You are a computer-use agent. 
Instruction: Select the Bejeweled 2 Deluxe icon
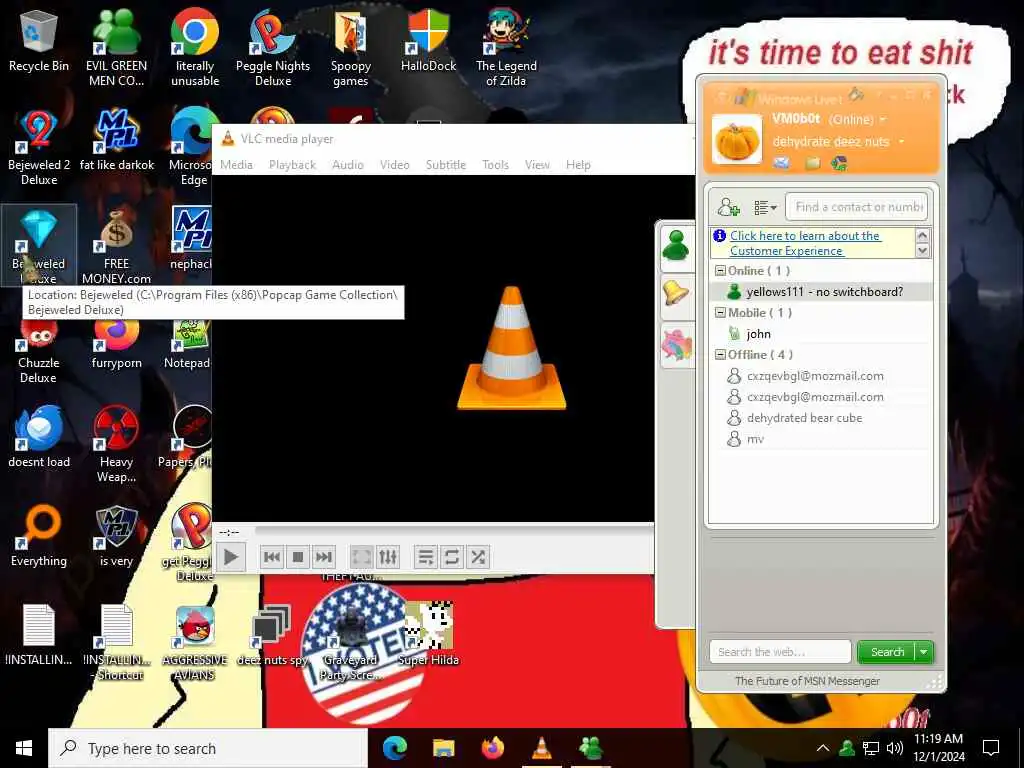pyautogui.click(x=39, y=148)
